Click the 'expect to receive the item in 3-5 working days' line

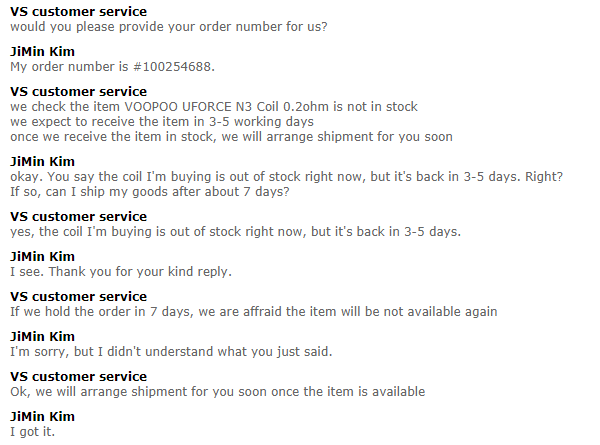pos(162,122)
